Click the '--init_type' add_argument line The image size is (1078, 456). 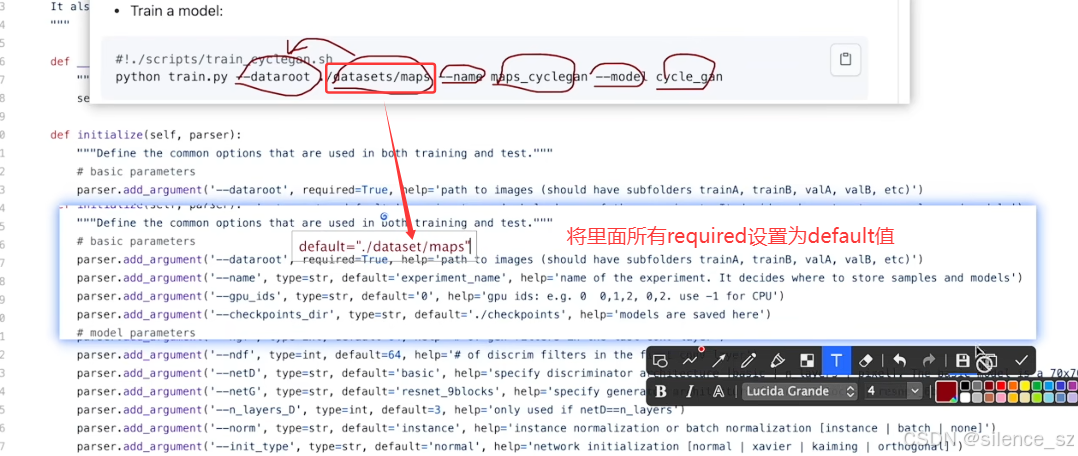tap(519, 447)
